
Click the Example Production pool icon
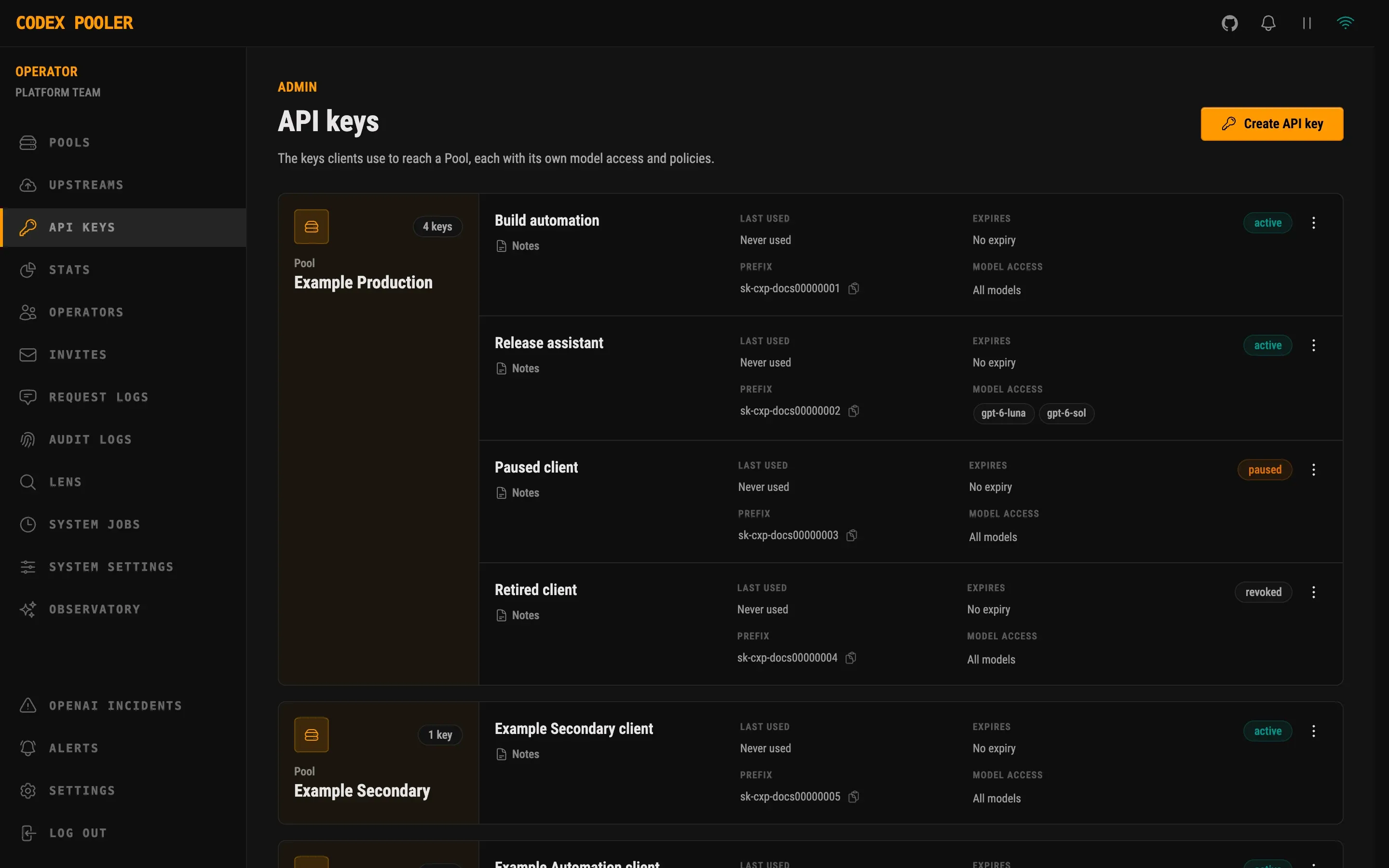point(311,227)
